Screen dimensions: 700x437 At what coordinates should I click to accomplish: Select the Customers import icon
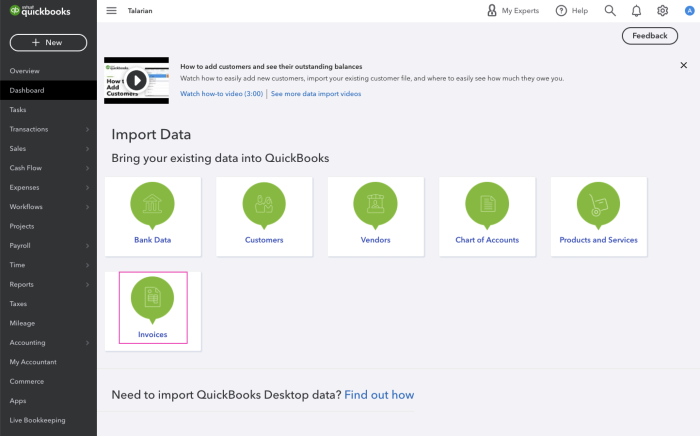264,204
